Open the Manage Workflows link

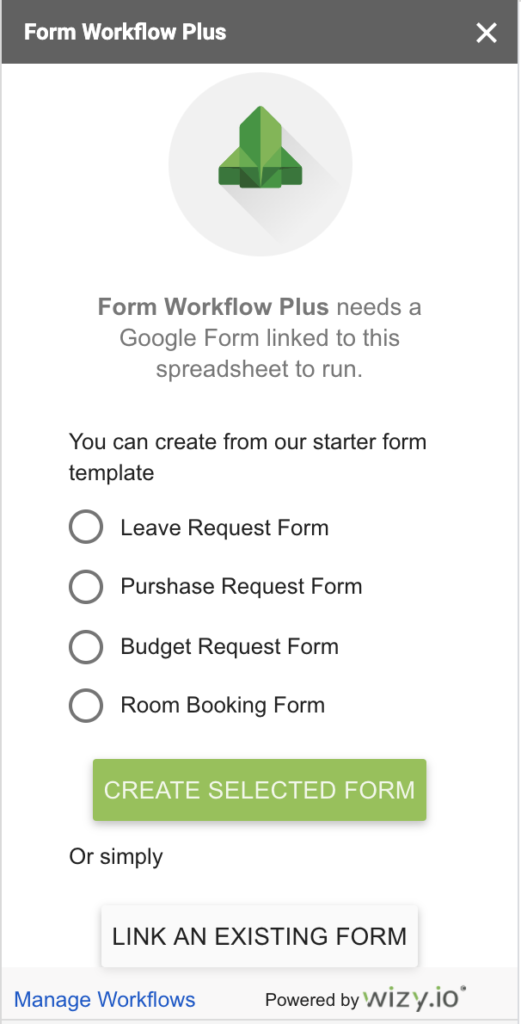click(104, 1000)
